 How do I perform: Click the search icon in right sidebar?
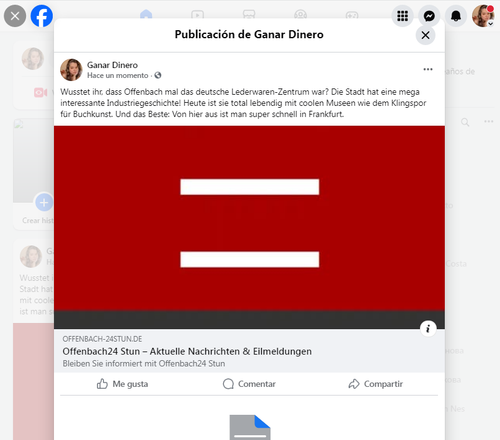click(x=465, y=122)
